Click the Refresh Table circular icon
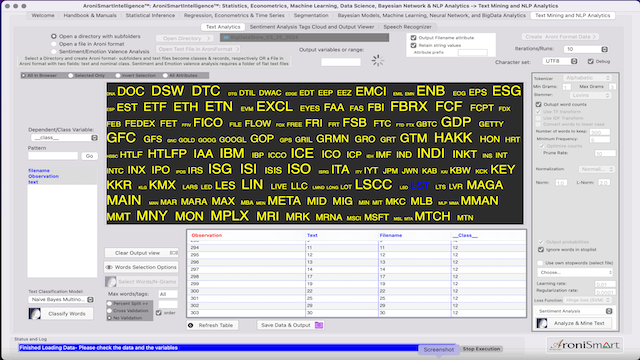Image resolution: width=640 pixels, height=360 pixels. (x=191, y=325)
